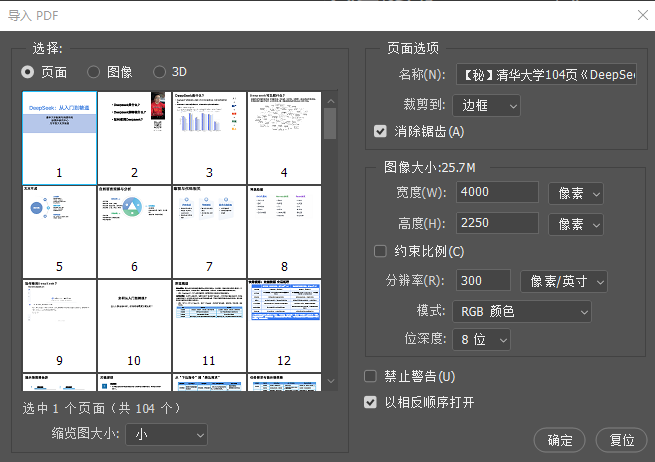Click the thumbnail list scrollbar handle
The width and height of the screenshot is (655, 462).
pos(330,124)
